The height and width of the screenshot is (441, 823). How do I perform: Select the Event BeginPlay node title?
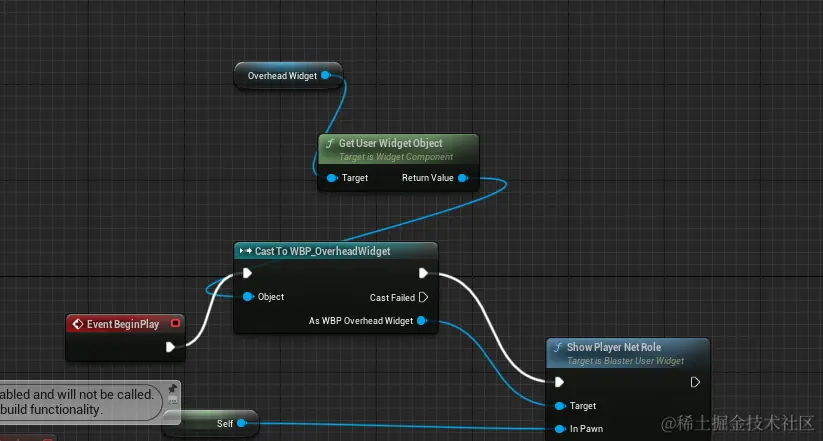(123, 324)
